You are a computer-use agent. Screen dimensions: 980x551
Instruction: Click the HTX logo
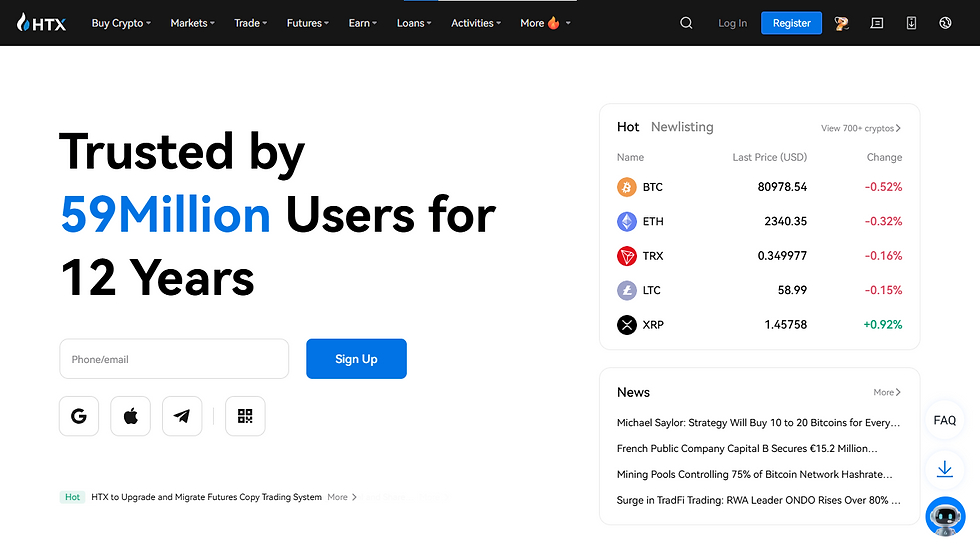pyautogui.click(x=41, y=23)
